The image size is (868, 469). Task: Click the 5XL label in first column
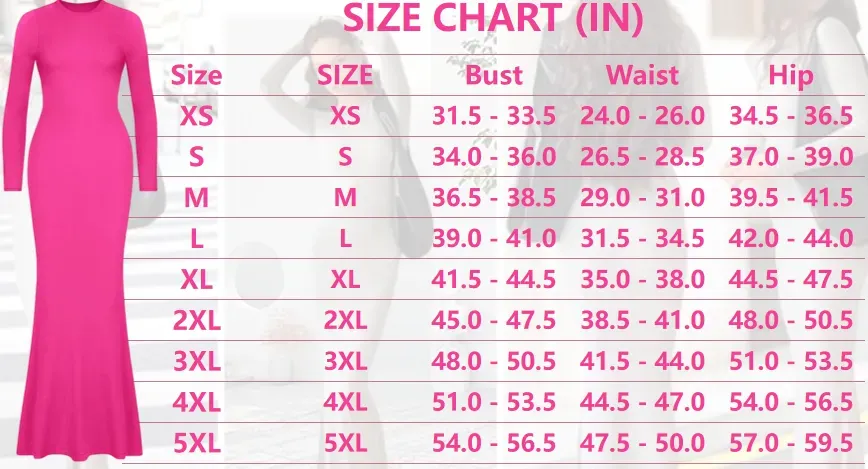click(197, 444)
